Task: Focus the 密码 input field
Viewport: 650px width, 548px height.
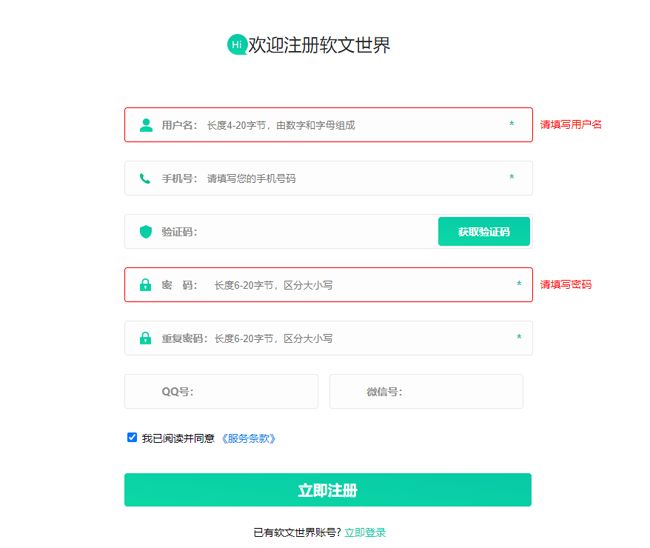Action: coord(360,285)
